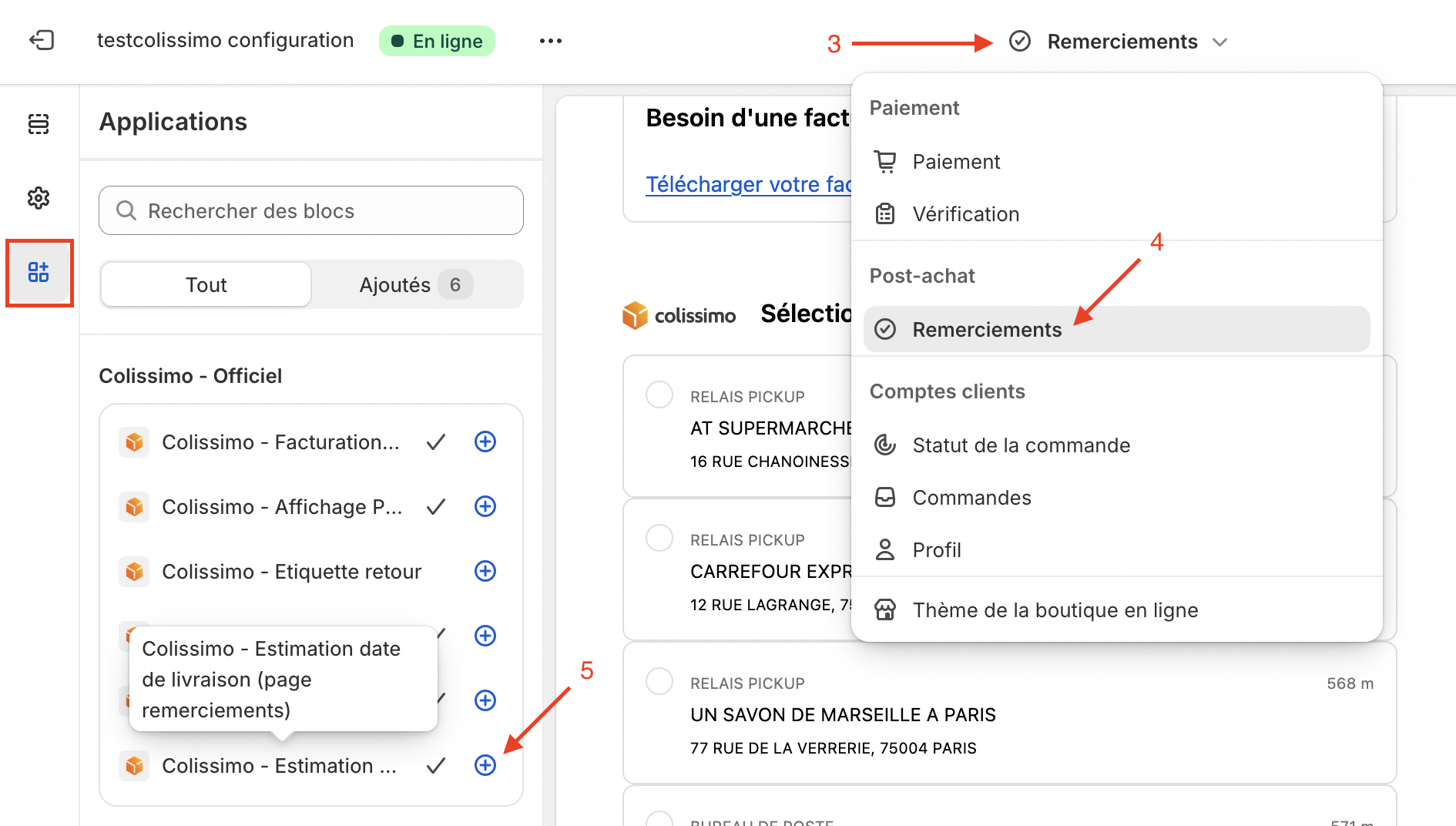Click the 77 RUE DE LA VERRERIE address

834,748
